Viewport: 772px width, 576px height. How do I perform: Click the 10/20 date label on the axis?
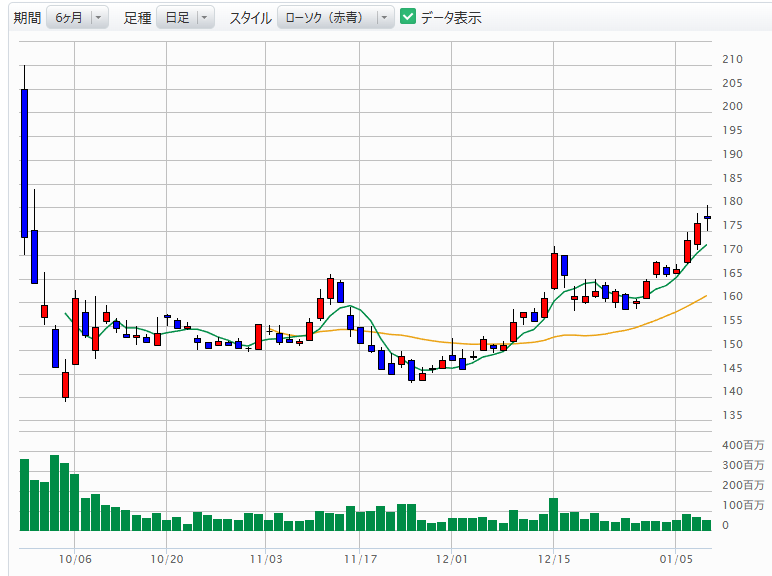(166, 558)
